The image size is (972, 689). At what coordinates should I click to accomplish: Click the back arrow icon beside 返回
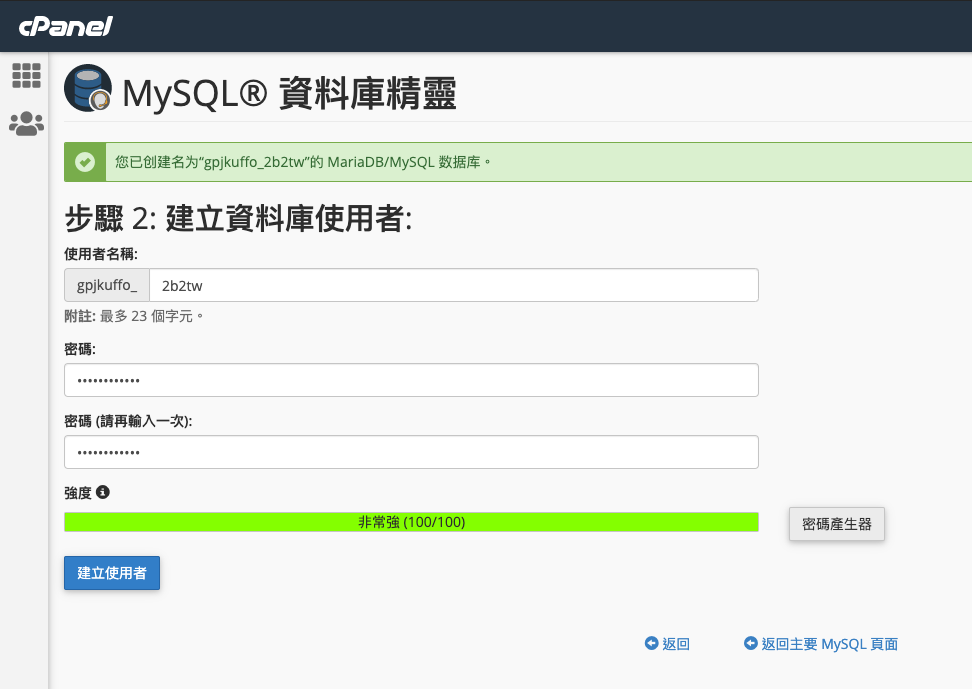[652, 643]
